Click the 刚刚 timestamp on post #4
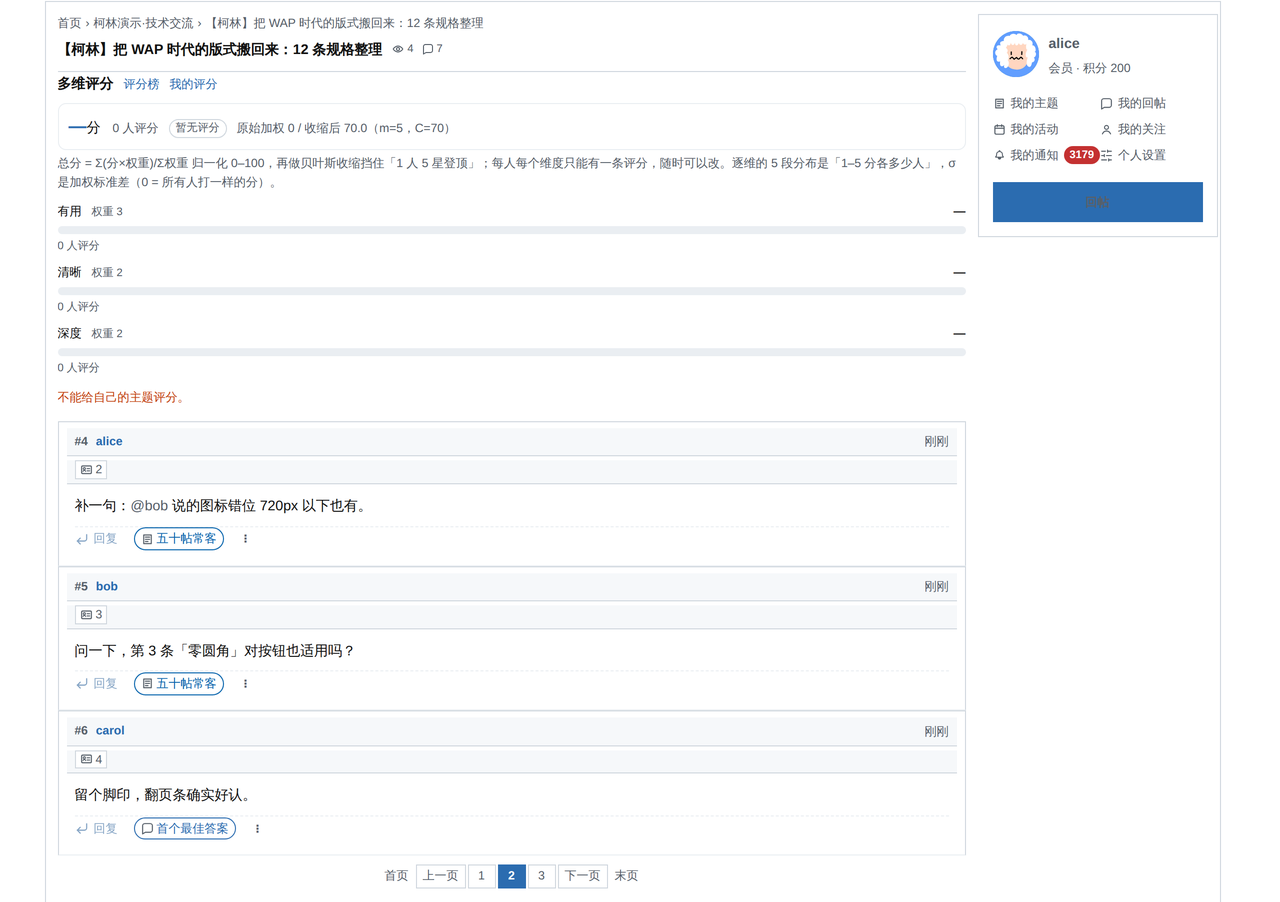The height and width of the screenshot is (902, 1280). coord(936,442)
